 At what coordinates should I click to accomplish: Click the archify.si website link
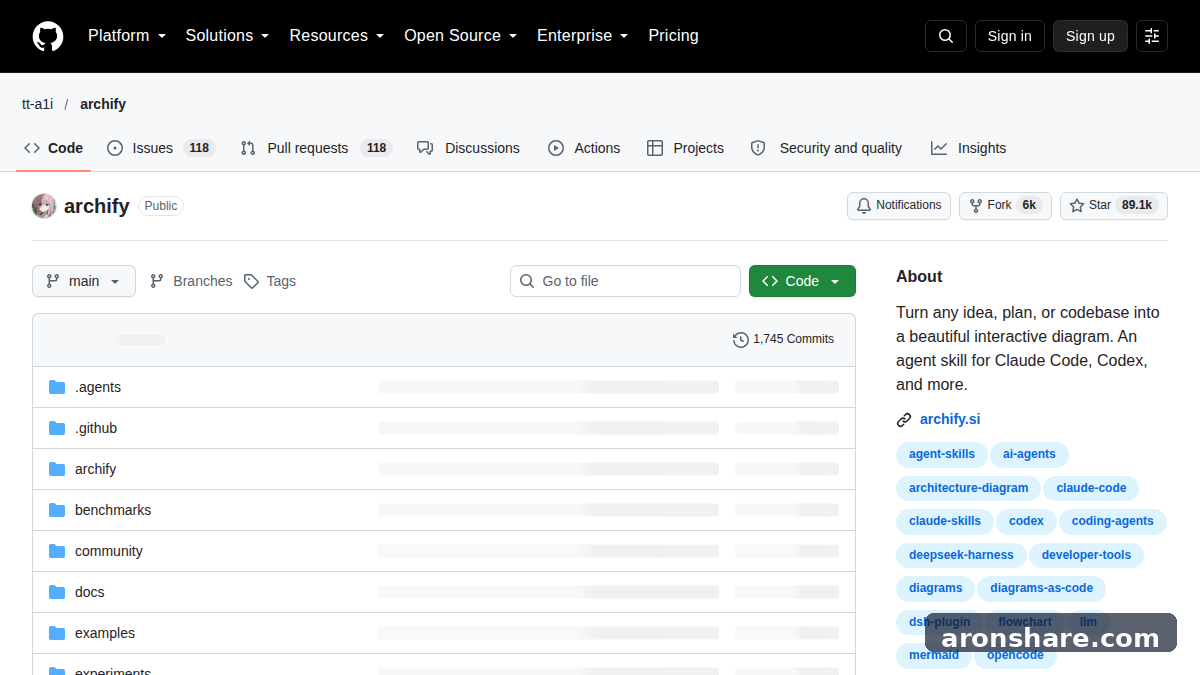950,420
